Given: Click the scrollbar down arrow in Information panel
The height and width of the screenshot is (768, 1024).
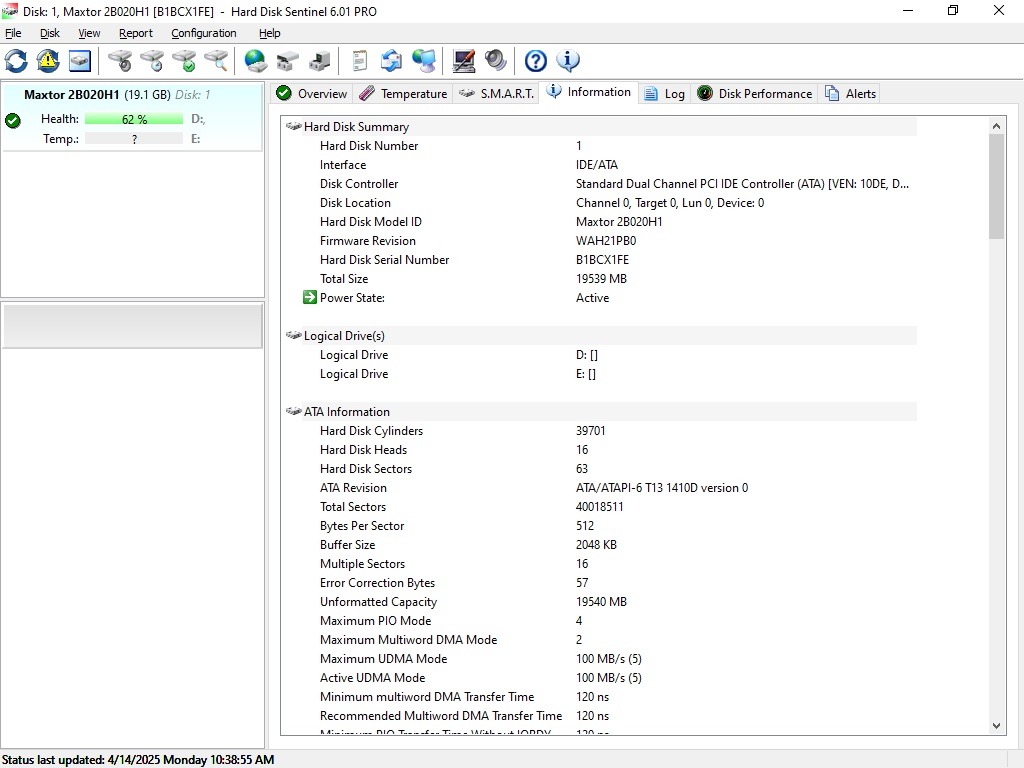Looking at the screenshot, I should pos(996,726).
